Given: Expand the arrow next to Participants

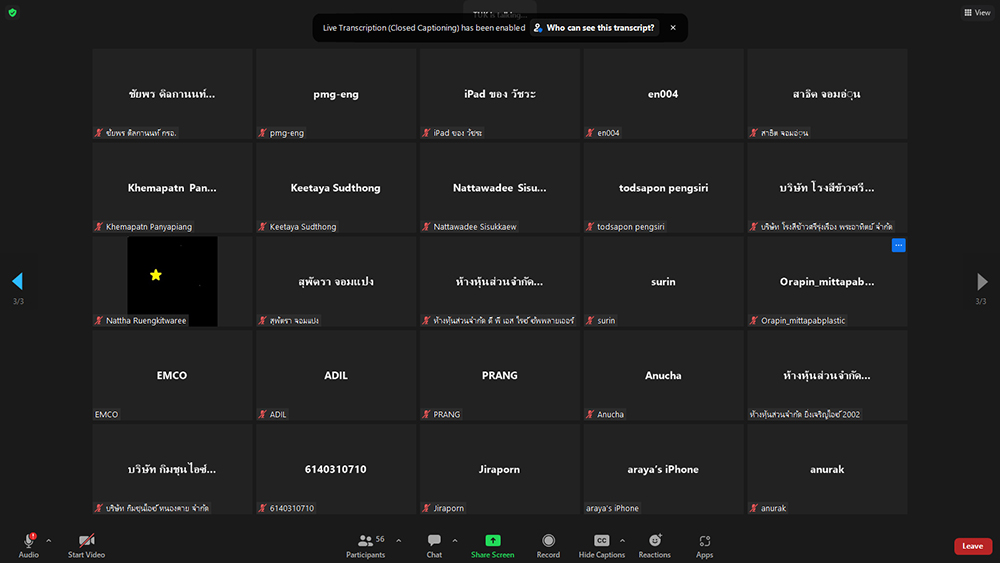Looking at the screenshot, I should [398, 540].
